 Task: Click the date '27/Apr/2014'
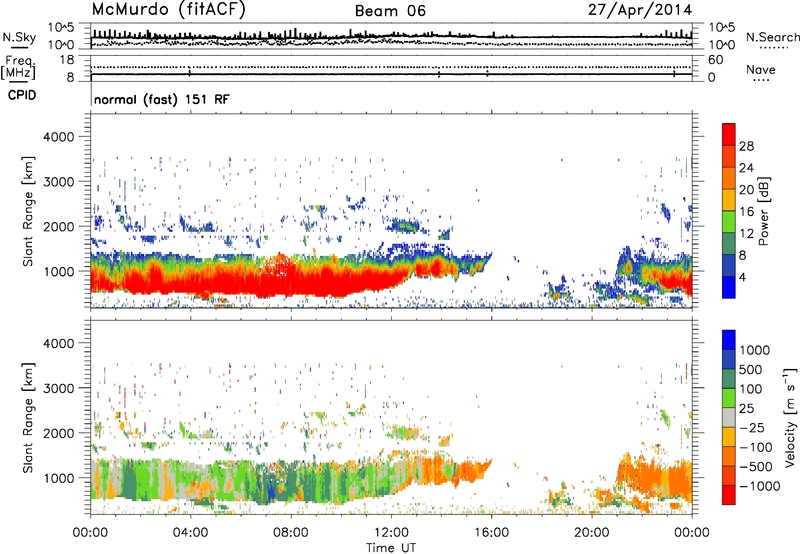(640, 10)
